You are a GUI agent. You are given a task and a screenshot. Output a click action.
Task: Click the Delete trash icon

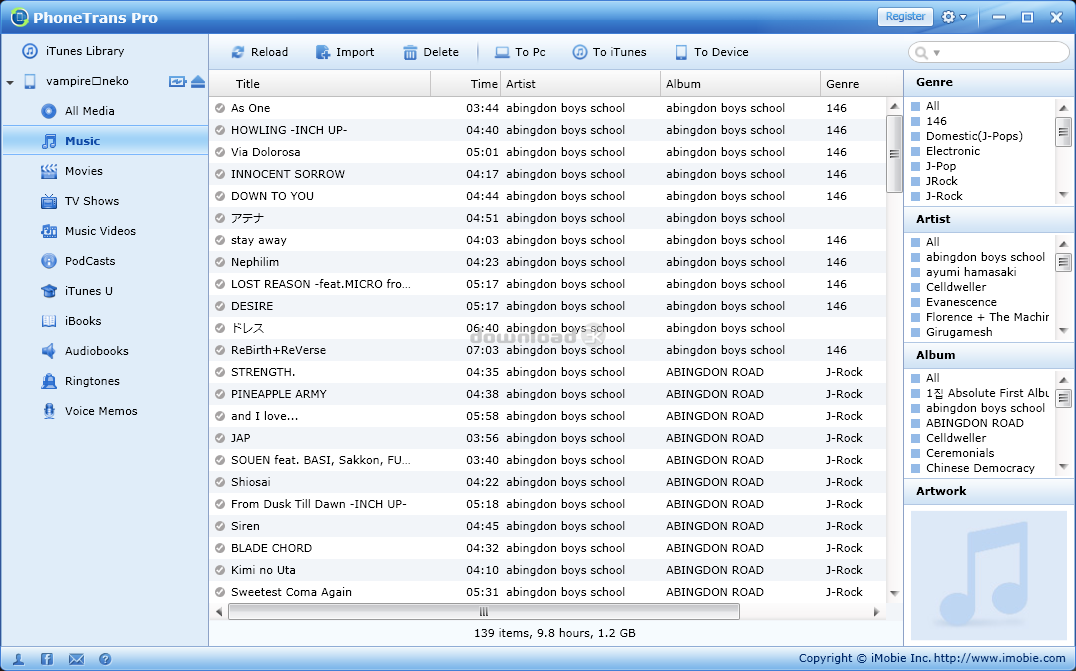(410, 52)
